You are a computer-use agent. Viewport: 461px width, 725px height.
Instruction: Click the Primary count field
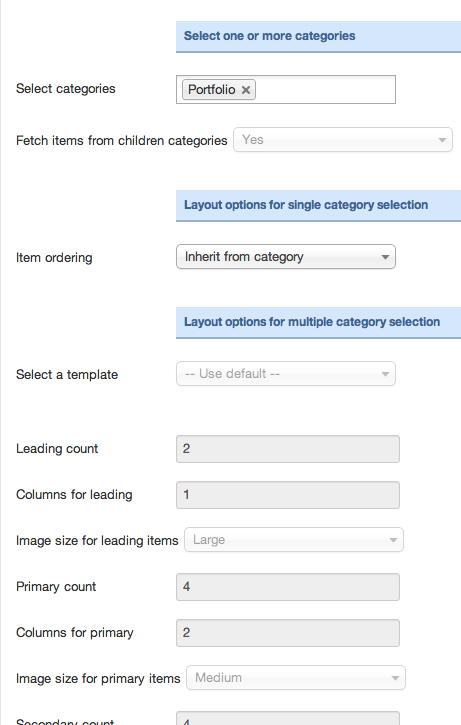coord(288,587)
